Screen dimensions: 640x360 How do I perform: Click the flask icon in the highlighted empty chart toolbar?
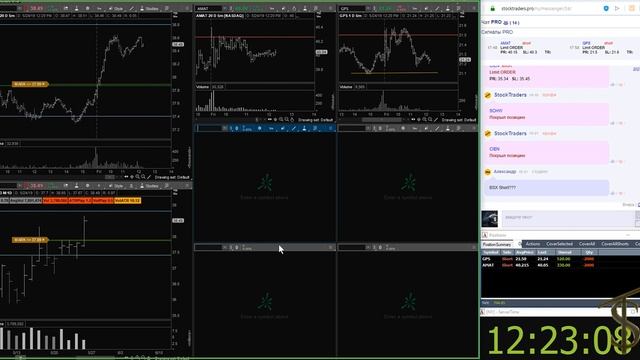pos(304,128)
